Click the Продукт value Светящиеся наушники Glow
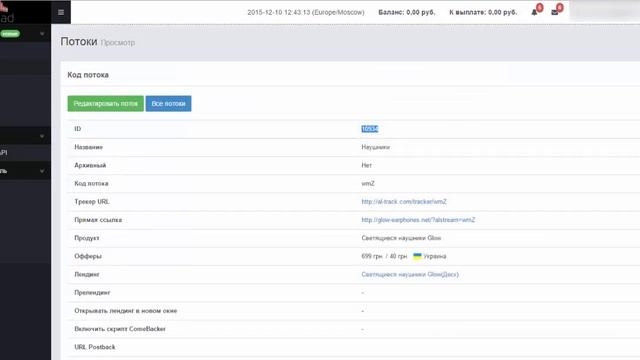Viewport: 640px width, 360px height. click(401, 238)
